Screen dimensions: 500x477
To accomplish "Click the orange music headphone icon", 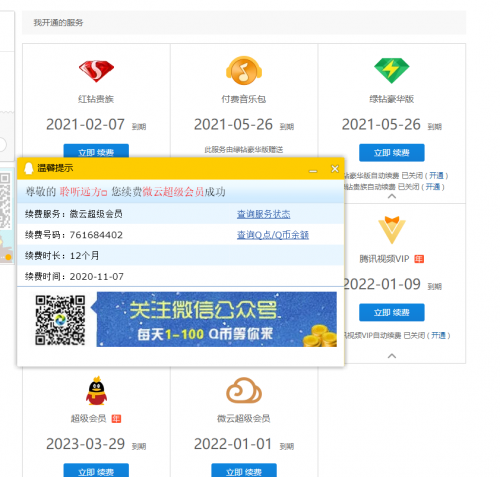I will pyautogui.click(x=244, y=71).
